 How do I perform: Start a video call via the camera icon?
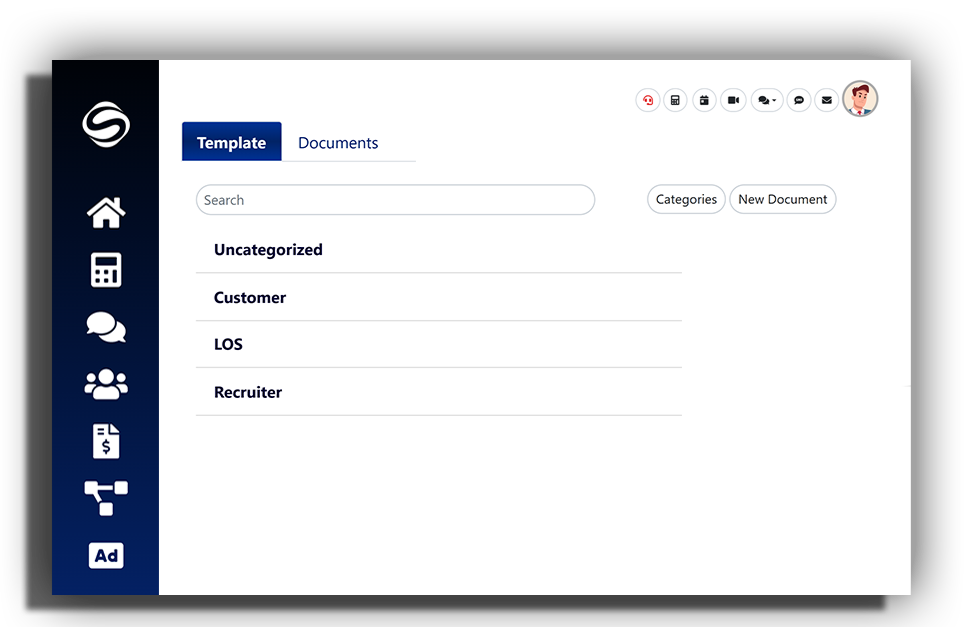pyautogui.click(x=733, y=100)
